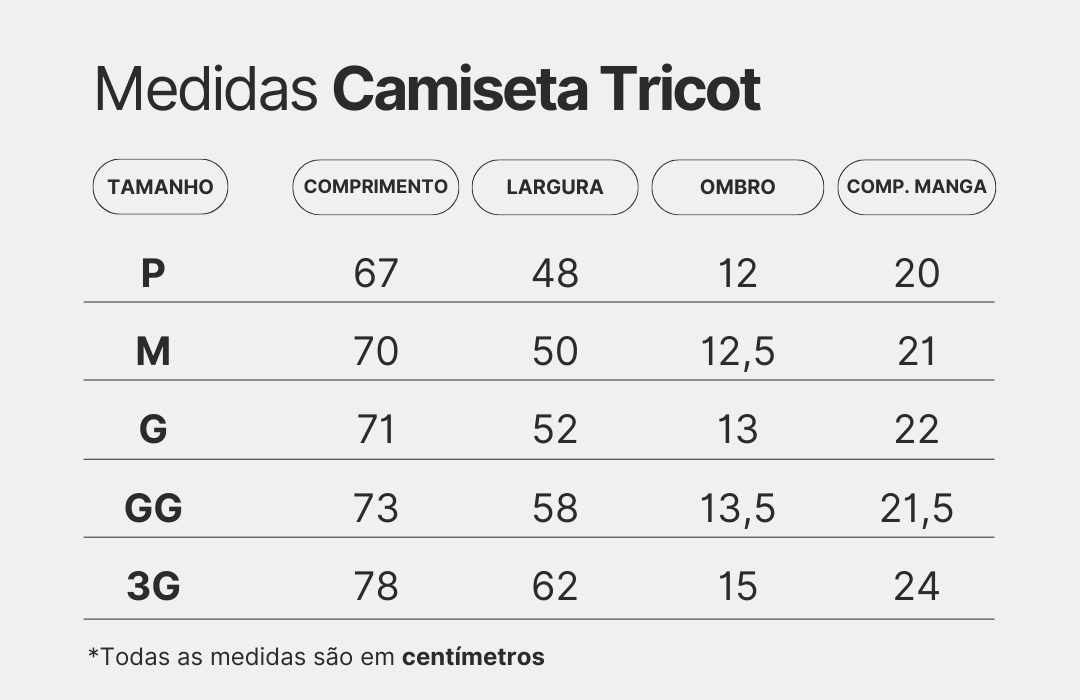Screen dimensions: 1080x700
Task: Click the "Medidas Camiseta Tricot" title
Action: 427,90
